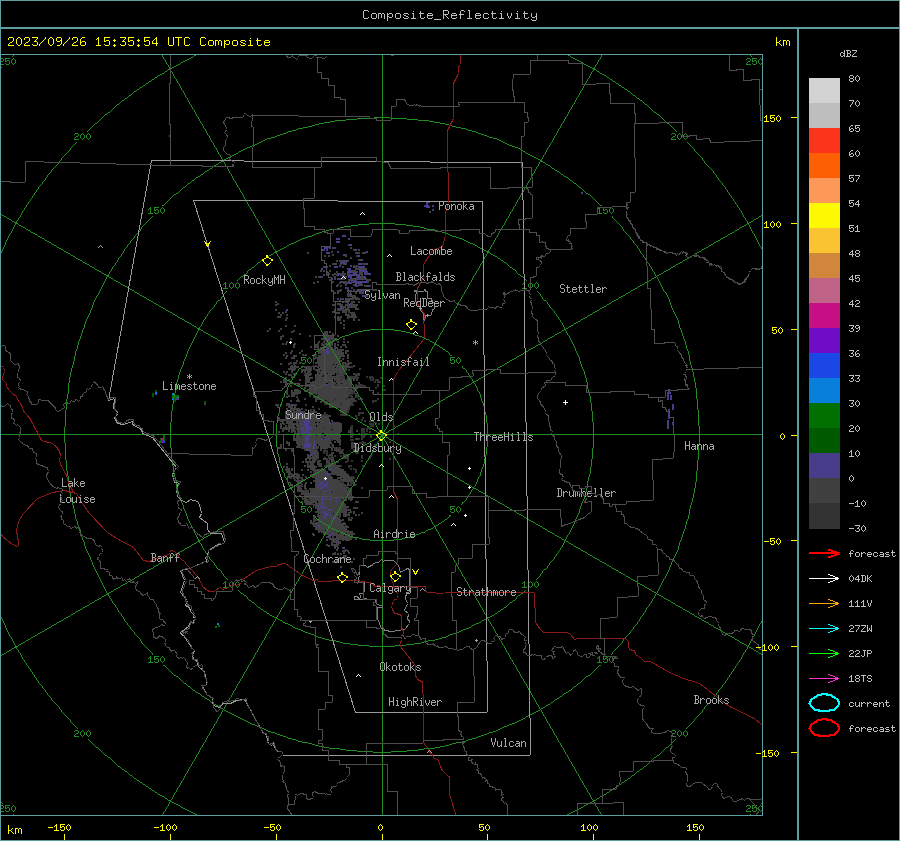The image size is (900, 841).
Task: Click the Airdrie label
Action: coord(394,534)
